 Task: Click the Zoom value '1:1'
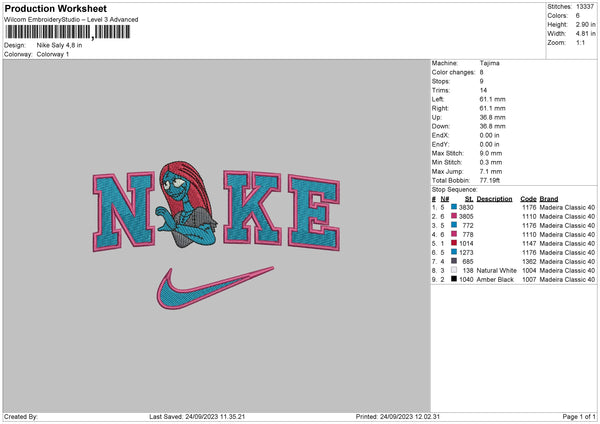(580, 42)
